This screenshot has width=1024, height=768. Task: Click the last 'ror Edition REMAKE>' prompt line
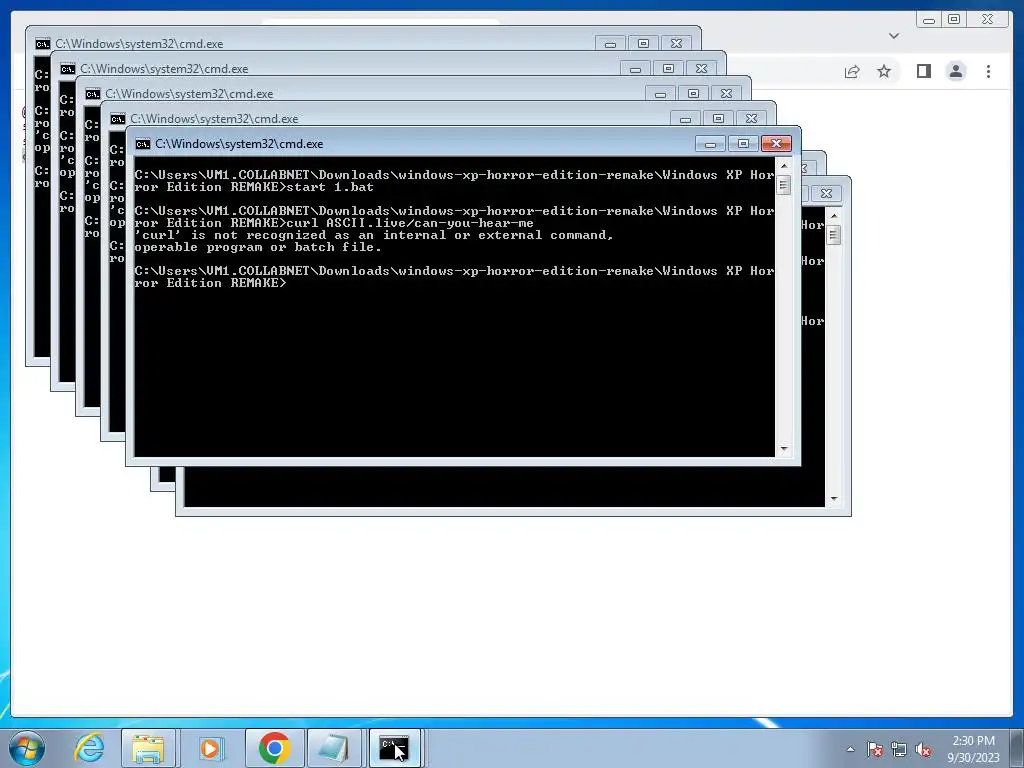[x=210, y=283]
